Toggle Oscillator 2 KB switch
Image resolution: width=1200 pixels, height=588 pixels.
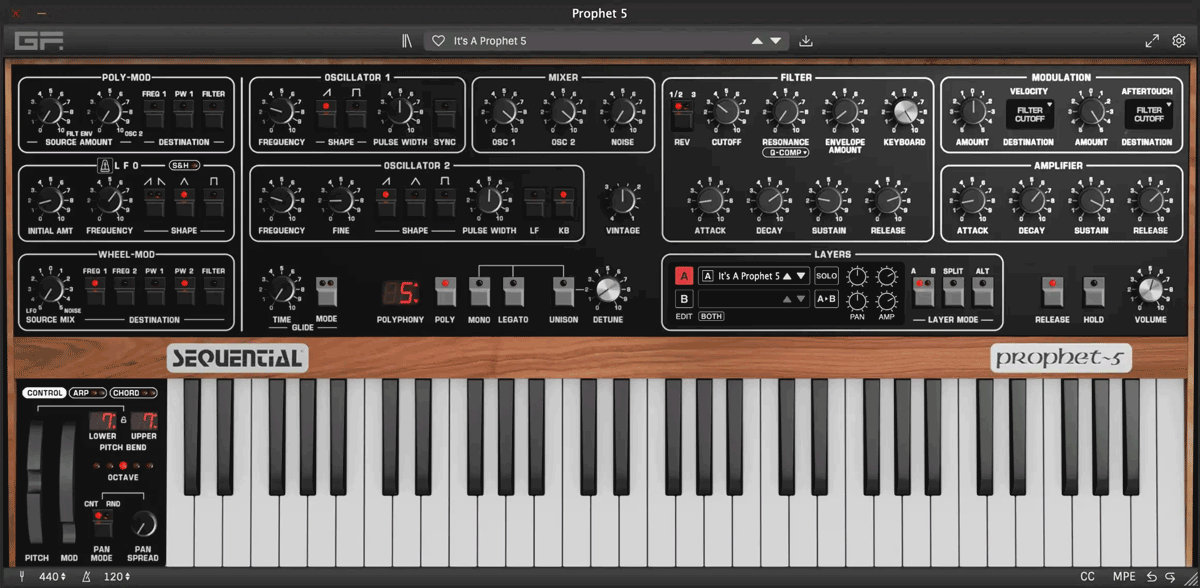[x=565, y=202]
